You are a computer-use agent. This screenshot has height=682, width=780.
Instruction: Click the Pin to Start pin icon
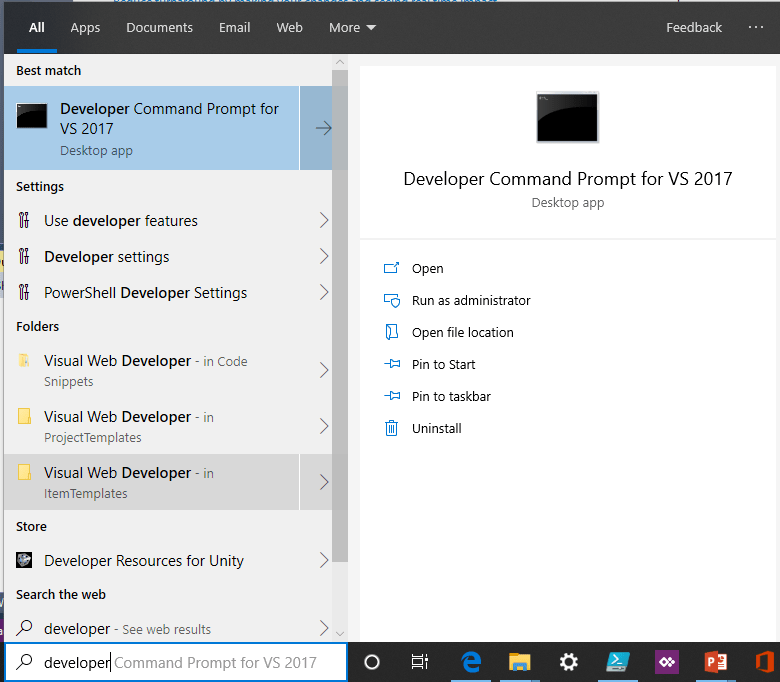pyautogui.click(x=392, y=364)
